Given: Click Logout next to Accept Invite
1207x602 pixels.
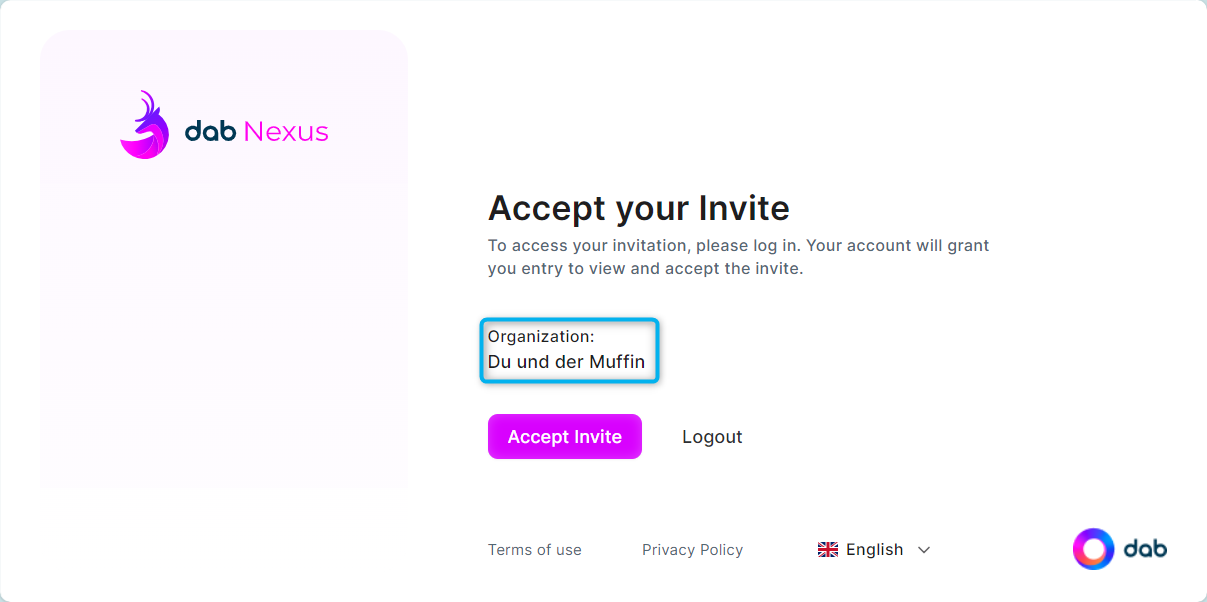Looking at the screenshot, I should (711, 436).
